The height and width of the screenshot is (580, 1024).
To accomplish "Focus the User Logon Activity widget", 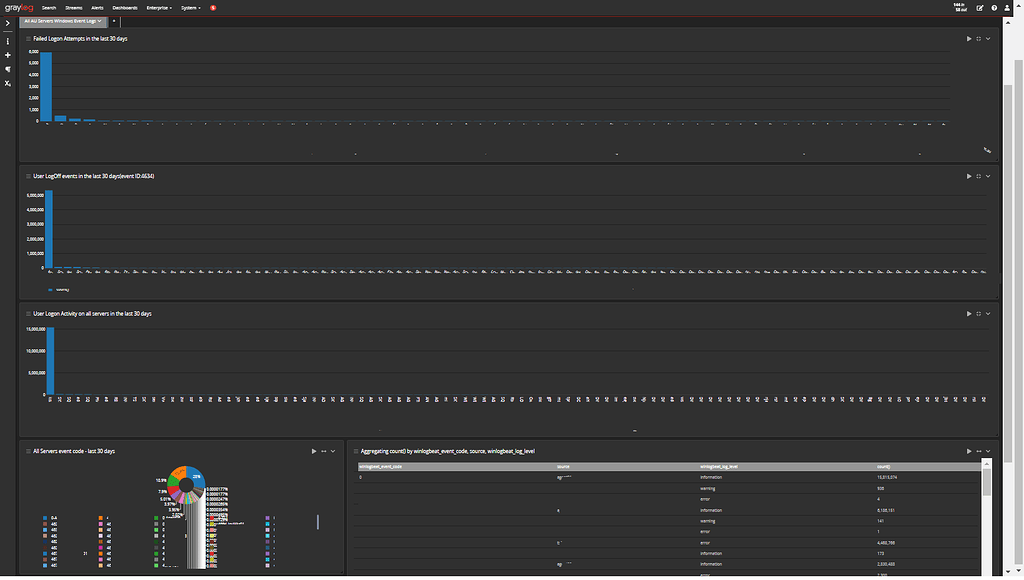I will [x=978, y=313].
